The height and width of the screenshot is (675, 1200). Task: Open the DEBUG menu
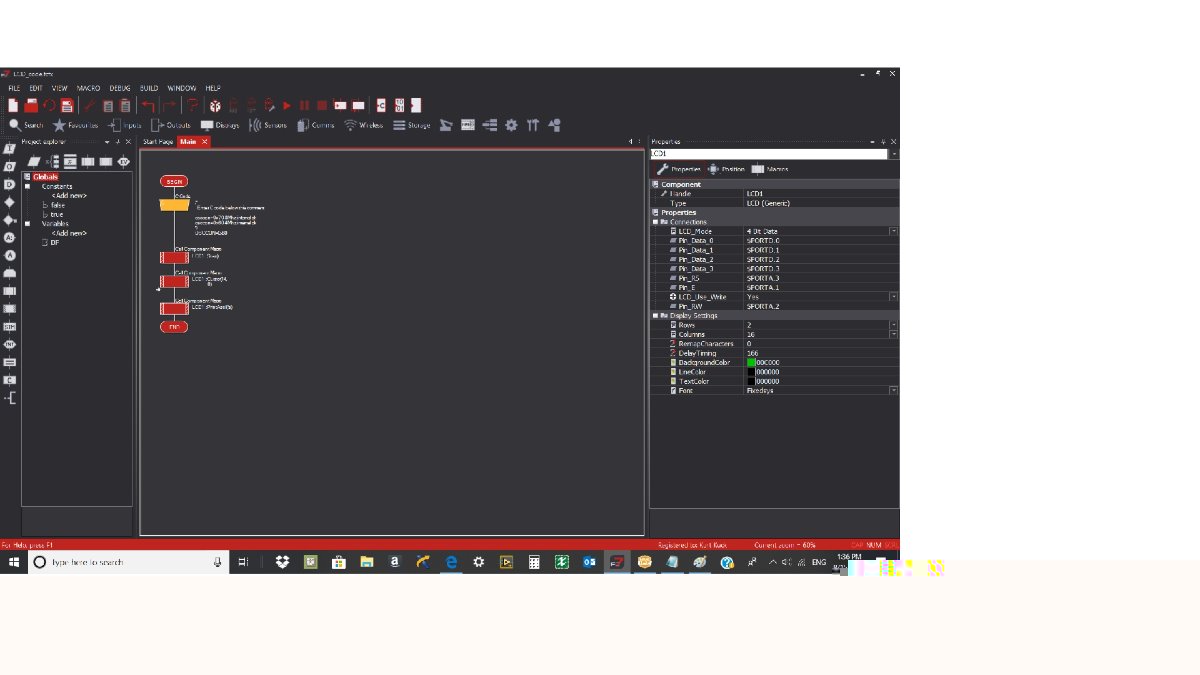pos(120,88)
